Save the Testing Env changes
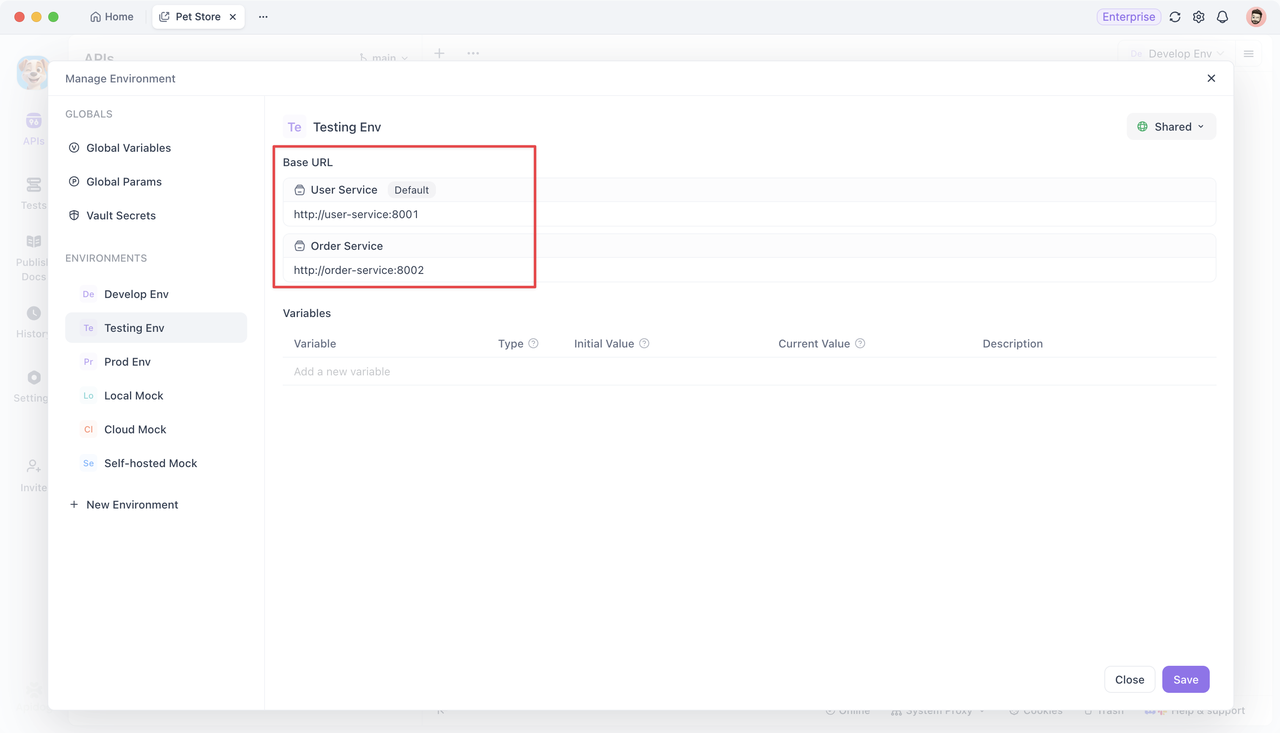This screenshot has width=1280, height=733. coord(1185,679)
